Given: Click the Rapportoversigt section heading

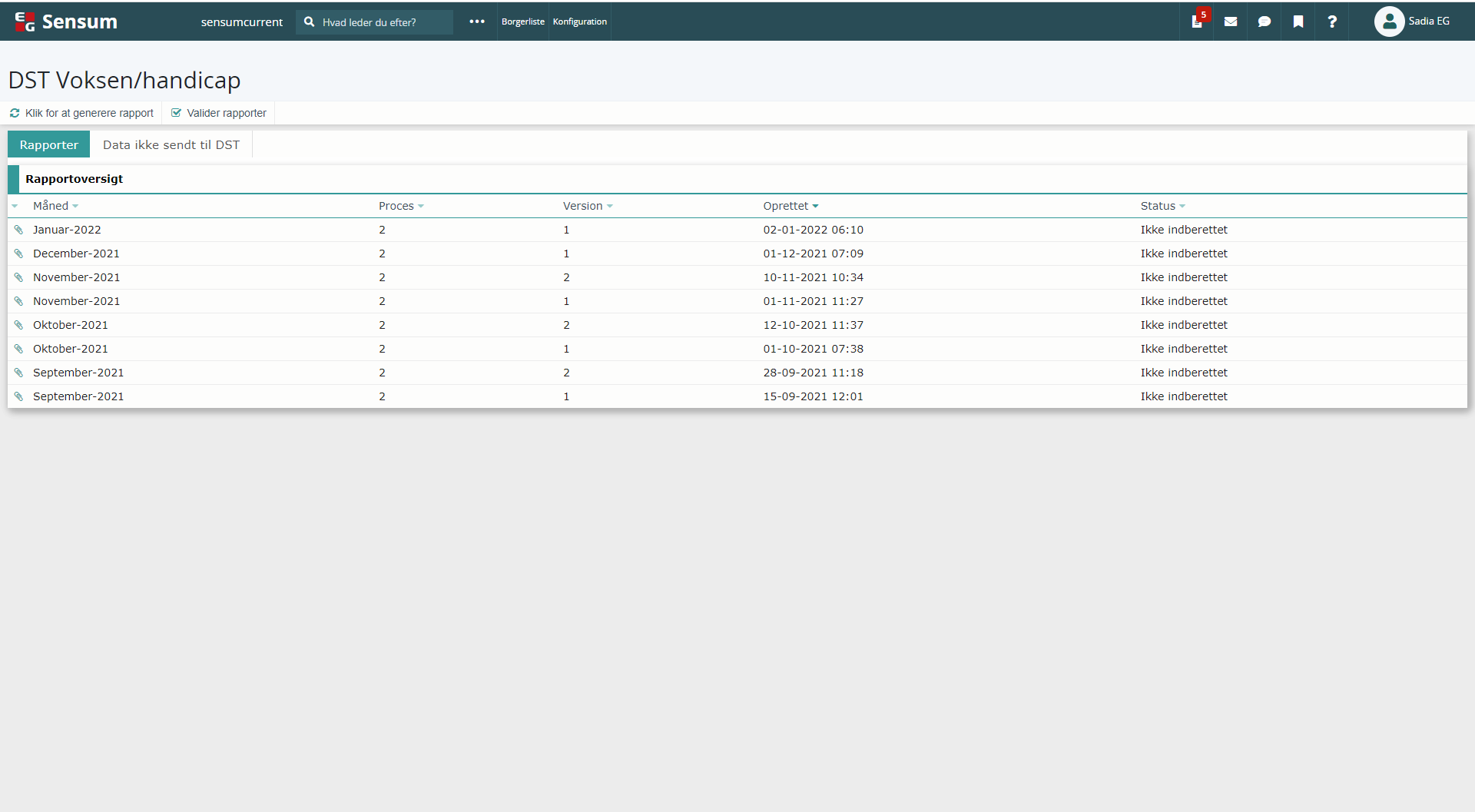Looking at the screenshot, I should [x=74, y=179].
